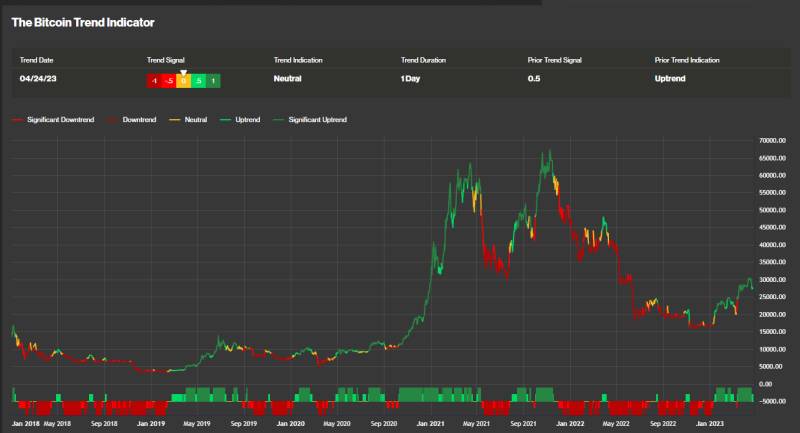Click the white trend signal pointer marker

(x=184, y=73)
